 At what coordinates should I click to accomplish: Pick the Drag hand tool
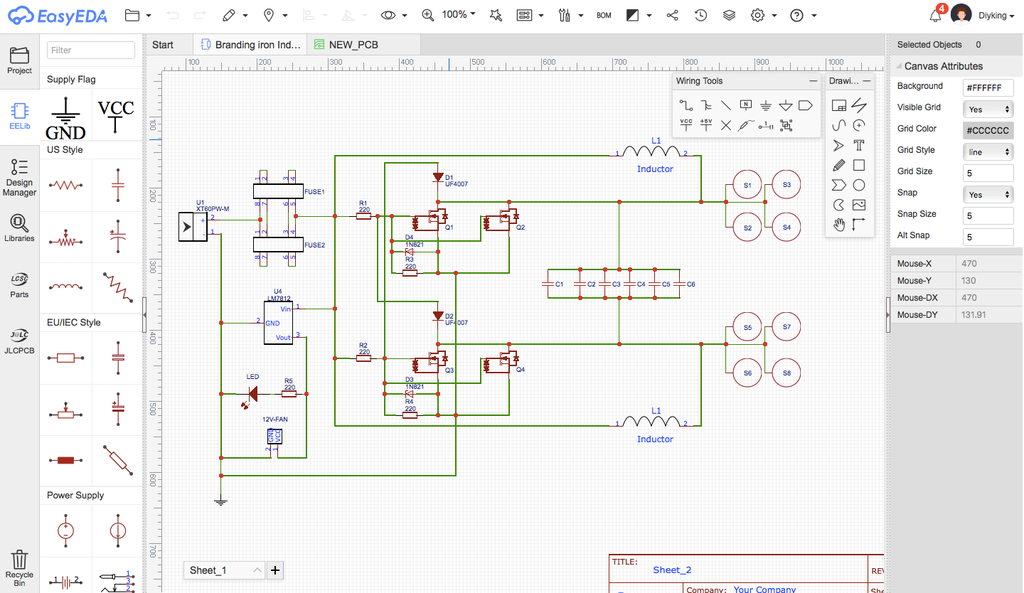[839, 223]
